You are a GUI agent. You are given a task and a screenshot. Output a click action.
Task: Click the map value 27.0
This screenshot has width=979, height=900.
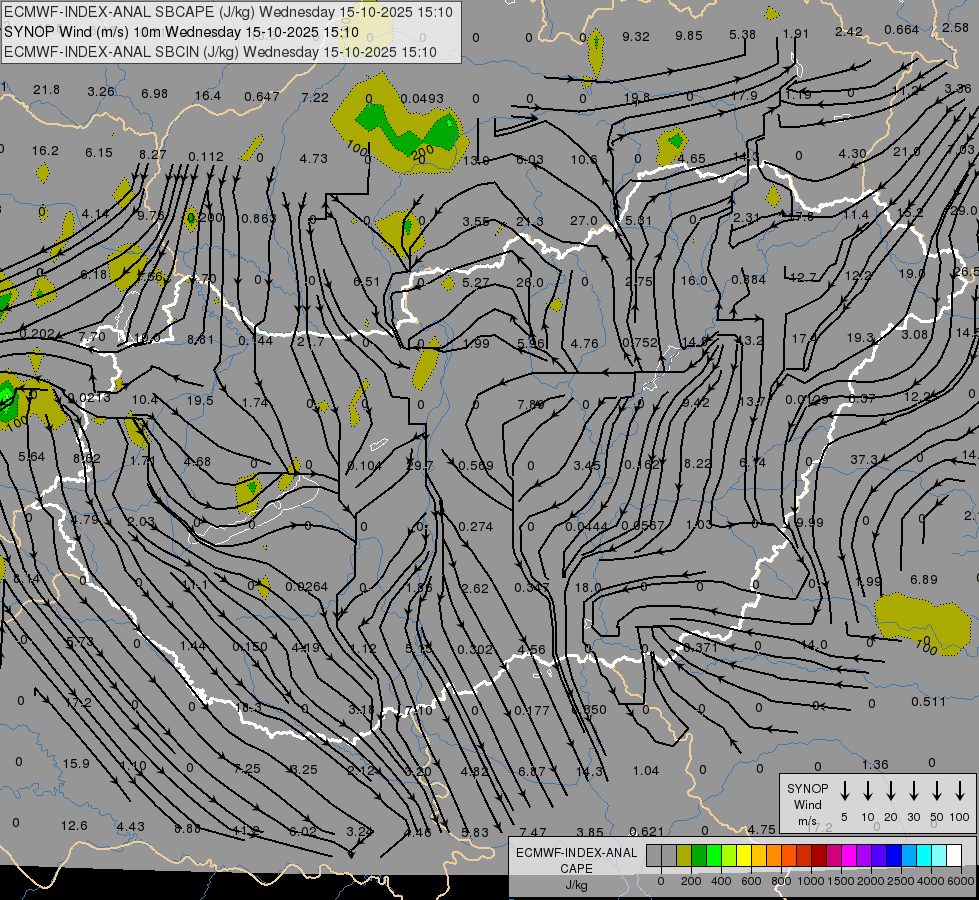584,221
